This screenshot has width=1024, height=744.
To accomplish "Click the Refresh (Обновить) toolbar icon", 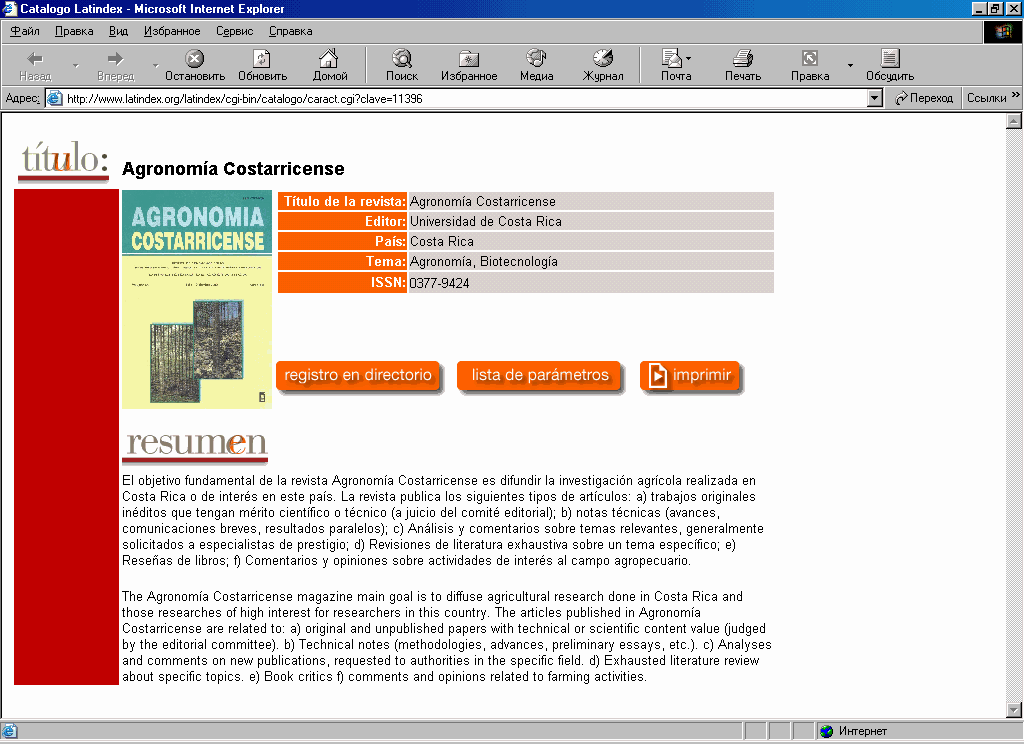I will (x=262, y=60).
